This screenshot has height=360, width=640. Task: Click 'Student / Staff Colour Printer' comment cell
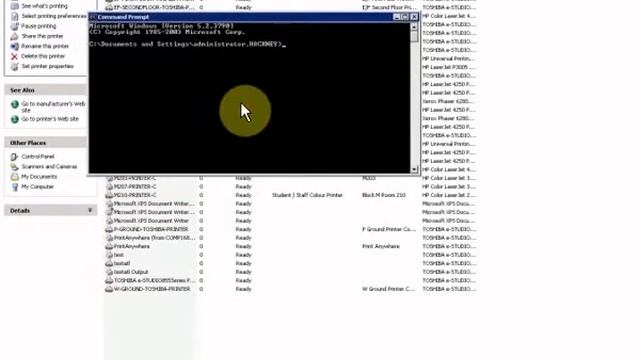point(307,195)
